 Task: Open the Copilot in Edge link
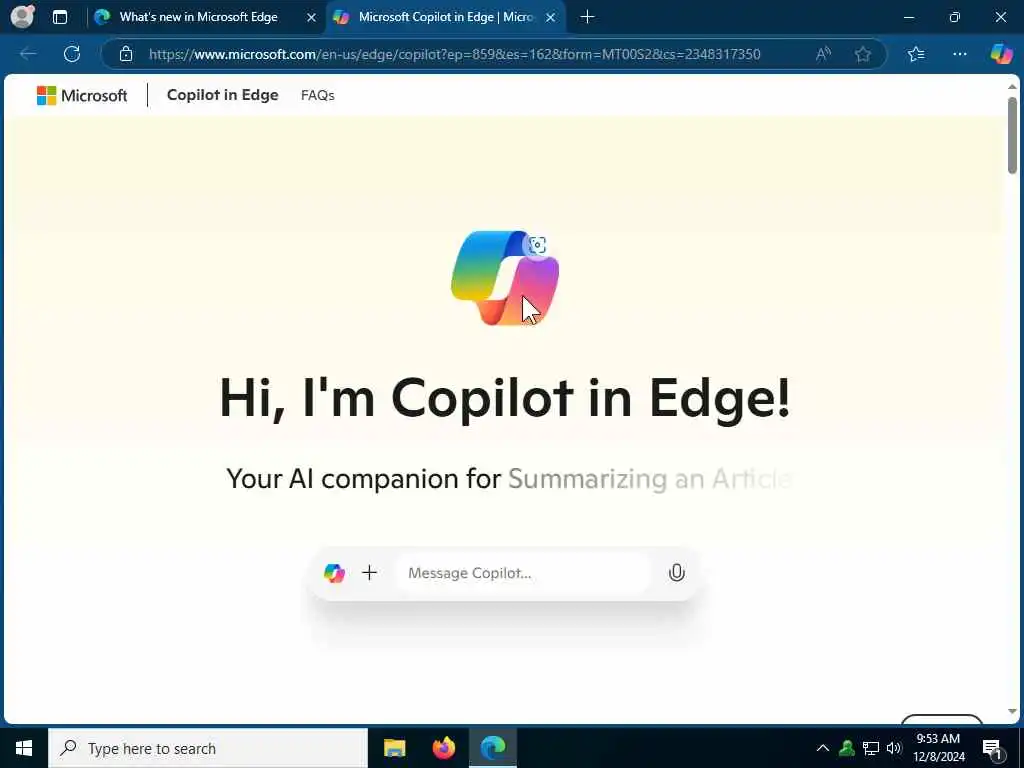click(223, 95)
